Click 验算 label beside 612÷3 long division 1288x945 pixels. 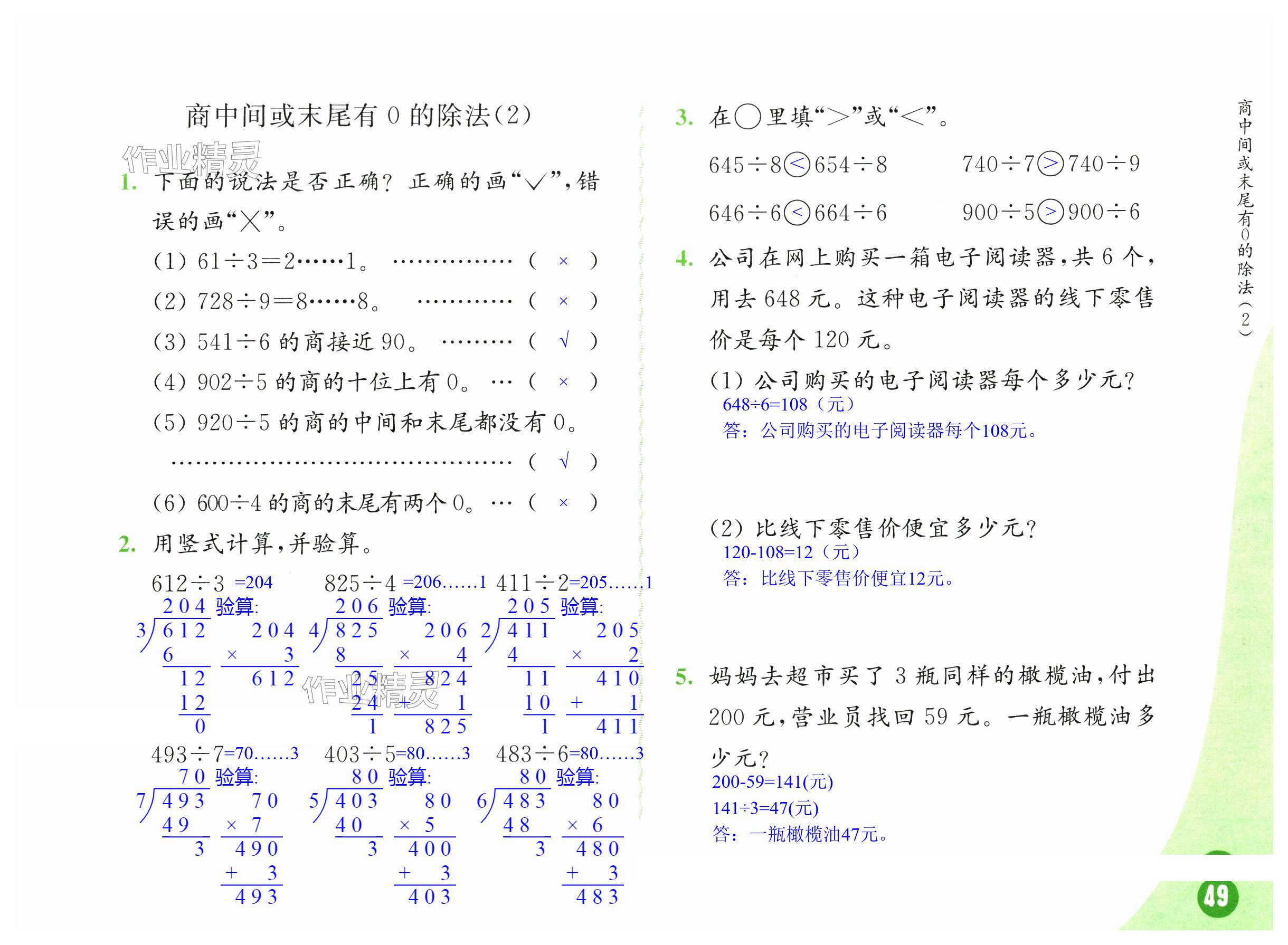point(237,606)
